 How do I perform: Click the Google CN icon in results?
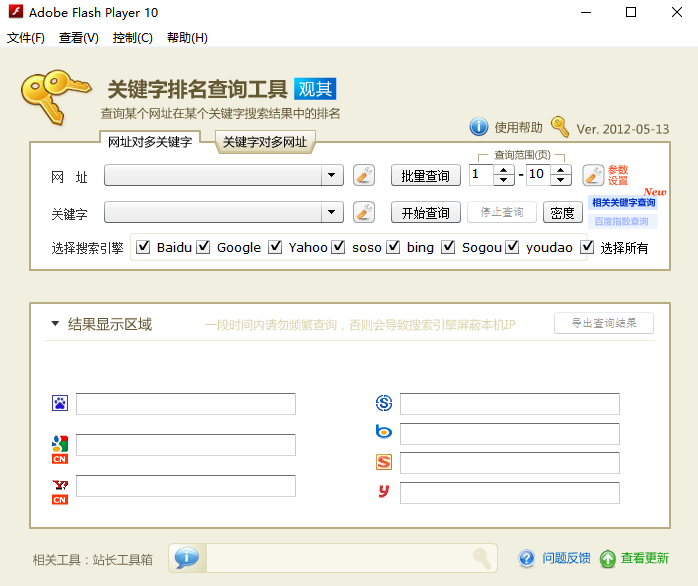pyautogui.click(x=60, y=449)
